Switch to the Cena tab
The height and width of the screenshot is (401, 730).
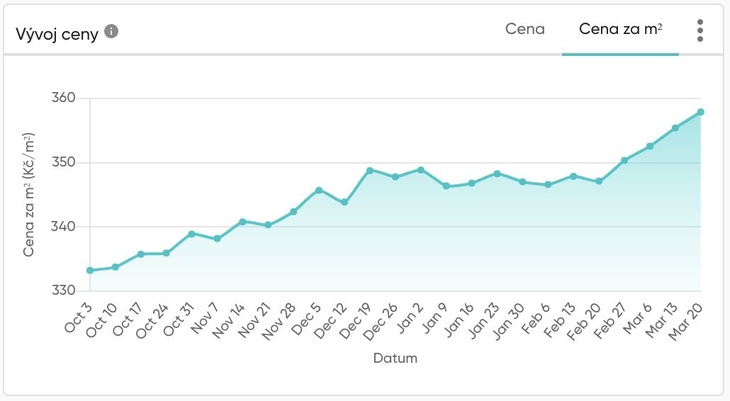pos(525,29)
